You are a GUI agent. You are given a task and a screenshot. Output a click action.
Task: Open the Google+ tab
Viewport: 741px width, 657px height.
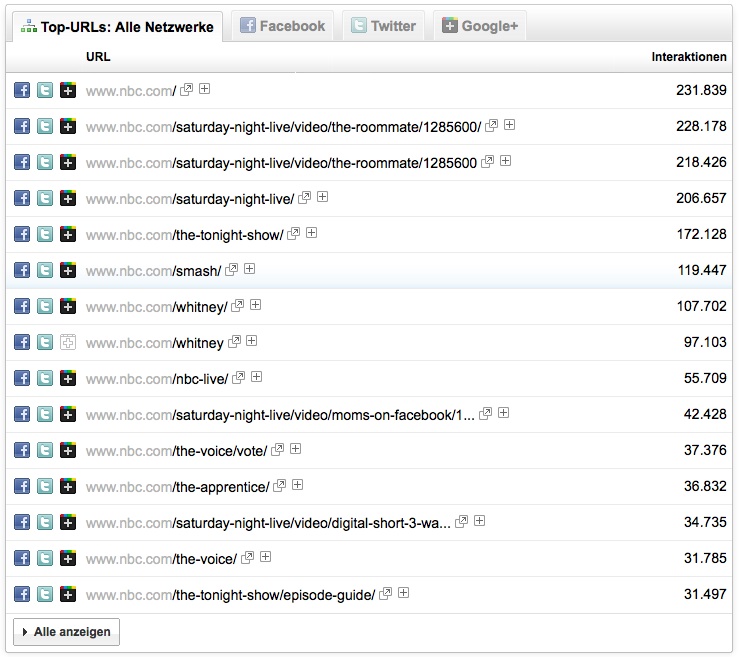pyautogui.click(x=479, y=26)
